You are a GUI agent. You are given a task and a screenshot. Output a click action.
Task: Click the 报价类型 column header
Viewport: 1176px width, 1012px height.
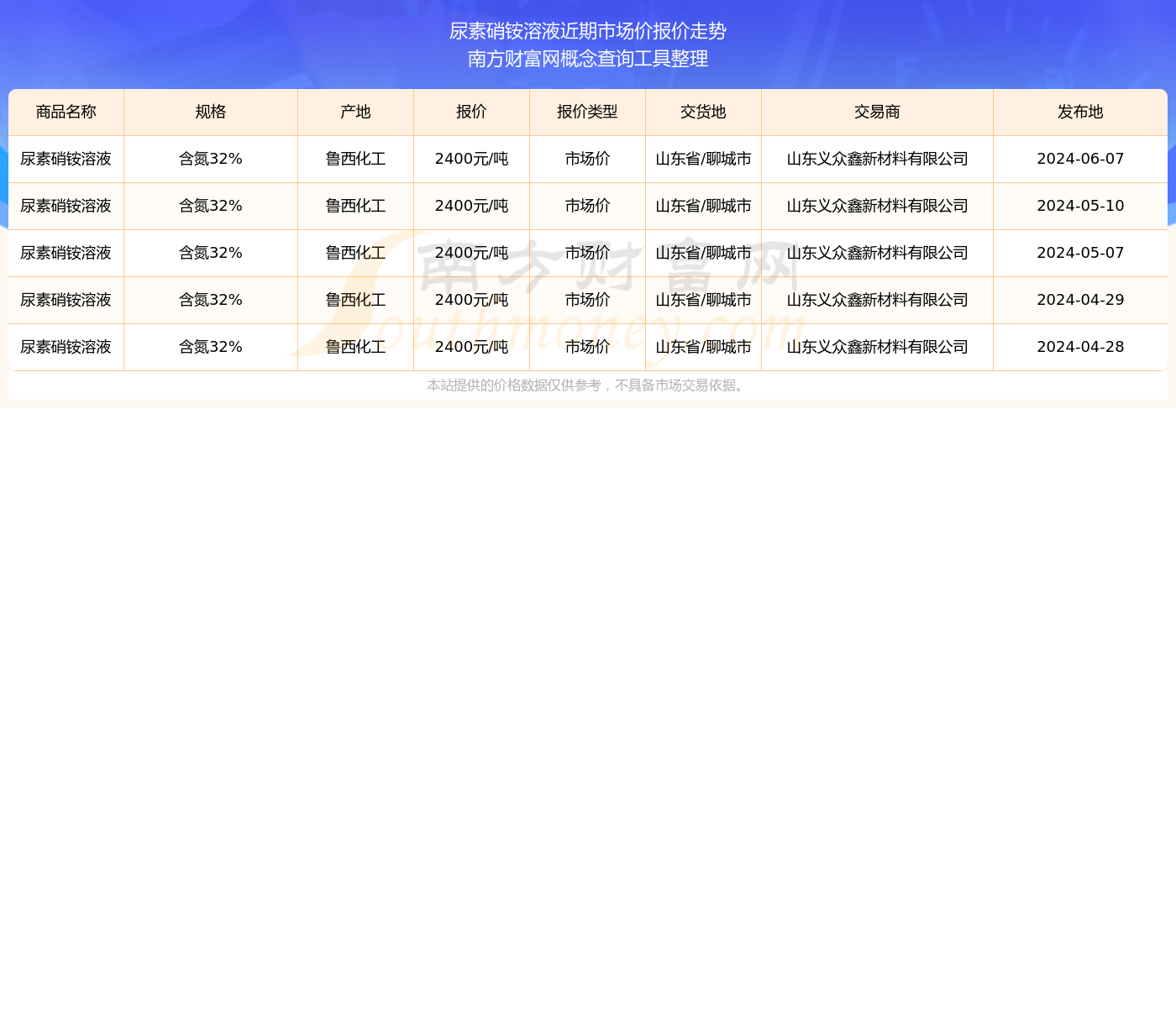click(587, 113)
